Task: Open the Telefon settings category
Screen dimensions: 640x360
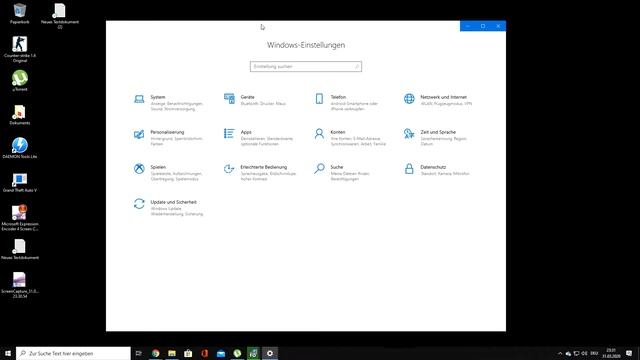Action: (347, 103)
